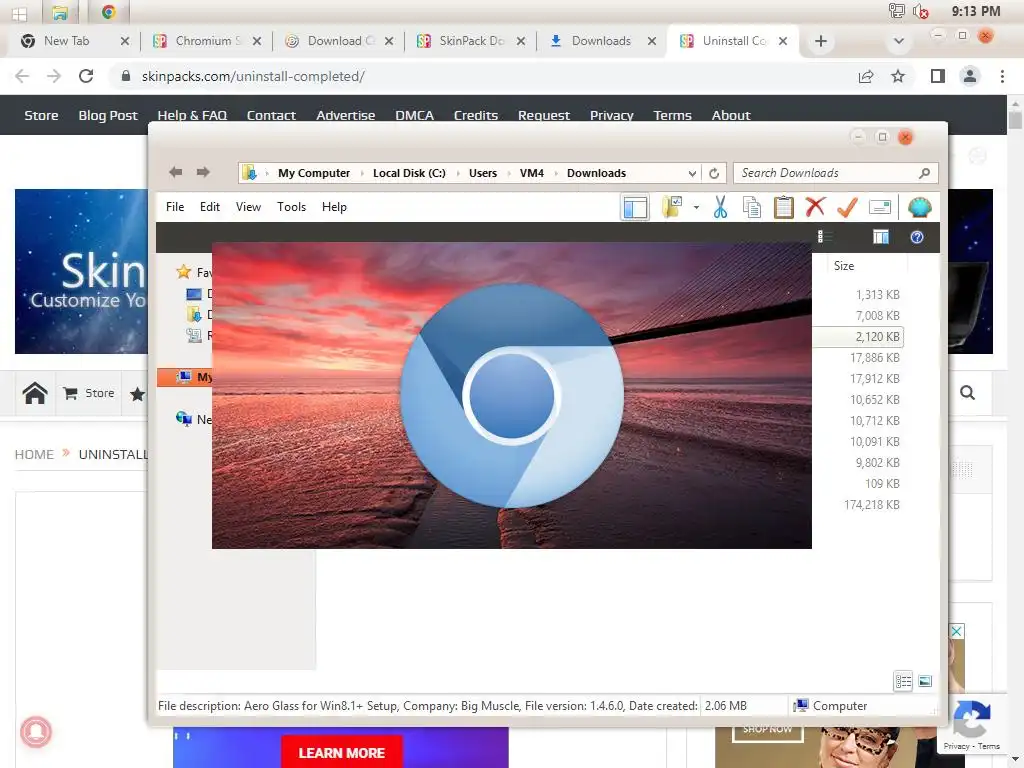Image resolution: width=1024 pixels, height=768 pixels.
Task: Click the muted volume tray icon
Action: pos(921,11)
